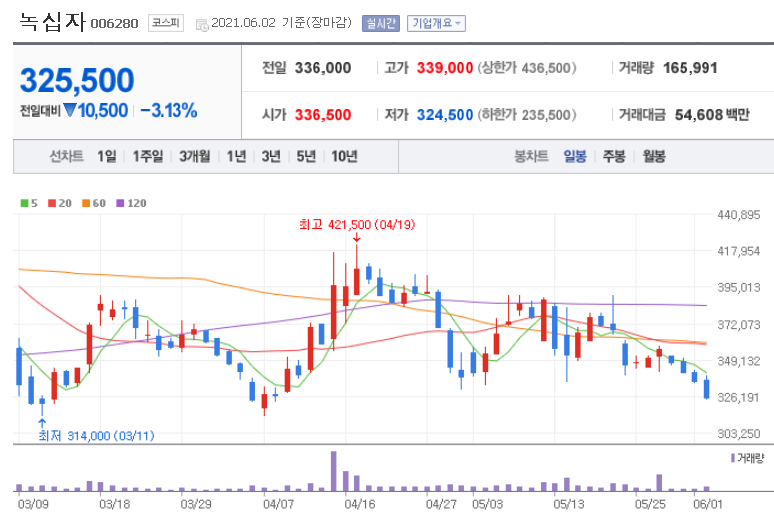Switch to 주봉 weekly candle chart
774x523 pixels.
click(x=614, y=156)
